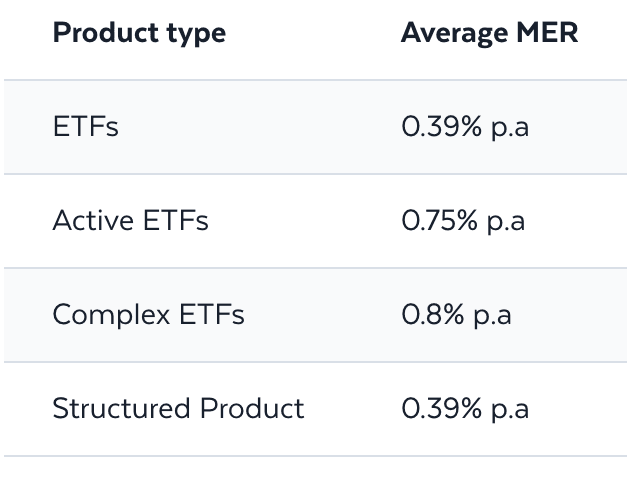Click the word "Structured" in the last row

(121, 408)
